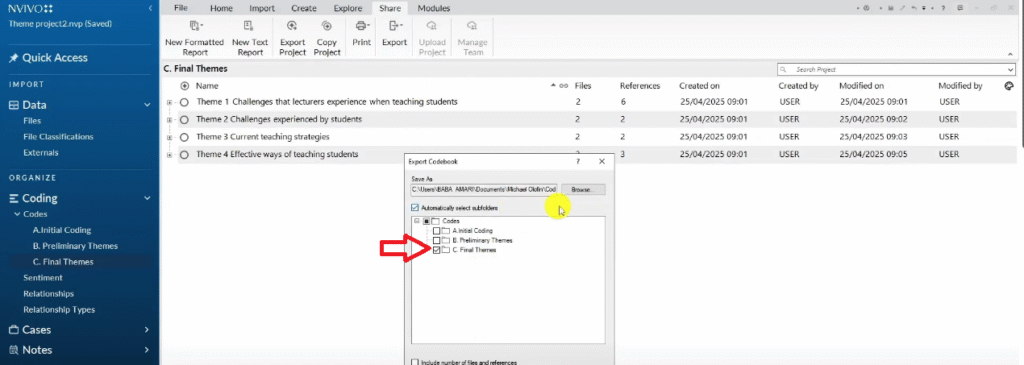Image resolution: width=1024 pixels, height=365 pixels.
Task: Select A.Initial Coding in sidebar
Action: 61,230
